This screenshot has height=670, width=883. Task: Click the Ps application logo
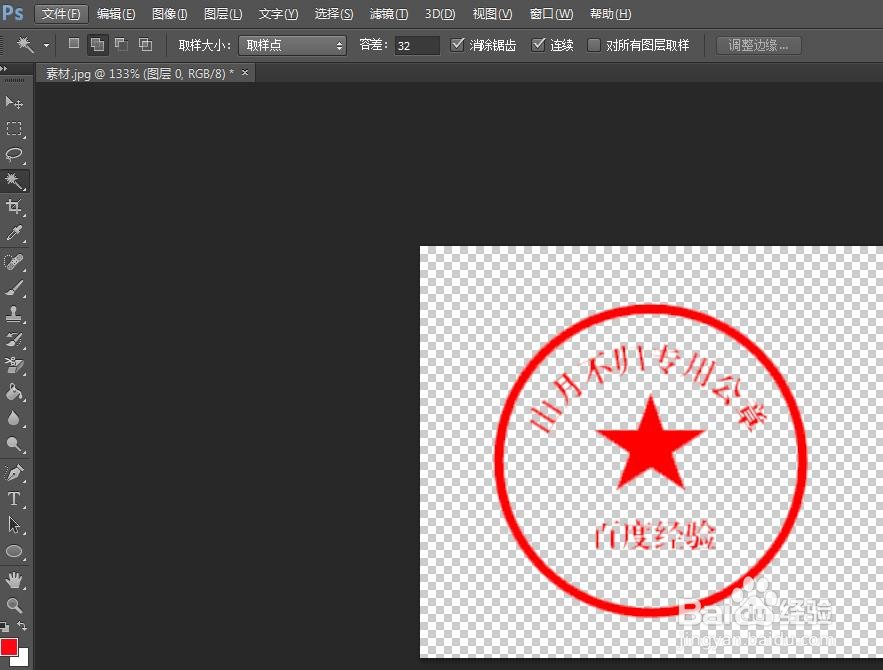coord(12,12)
